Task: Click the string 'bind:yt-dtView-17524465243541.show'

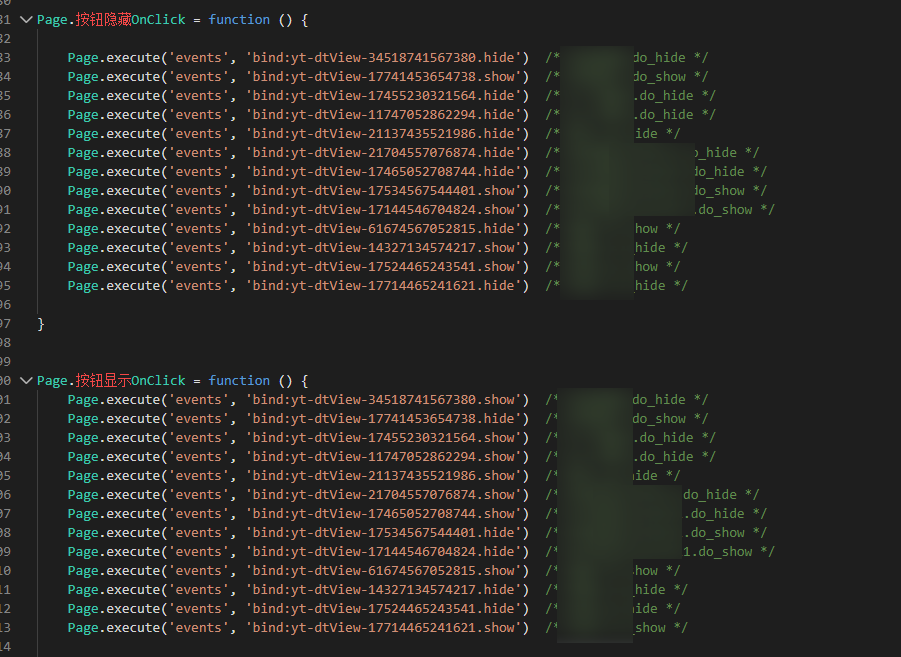Action: [x=384, y=266]
